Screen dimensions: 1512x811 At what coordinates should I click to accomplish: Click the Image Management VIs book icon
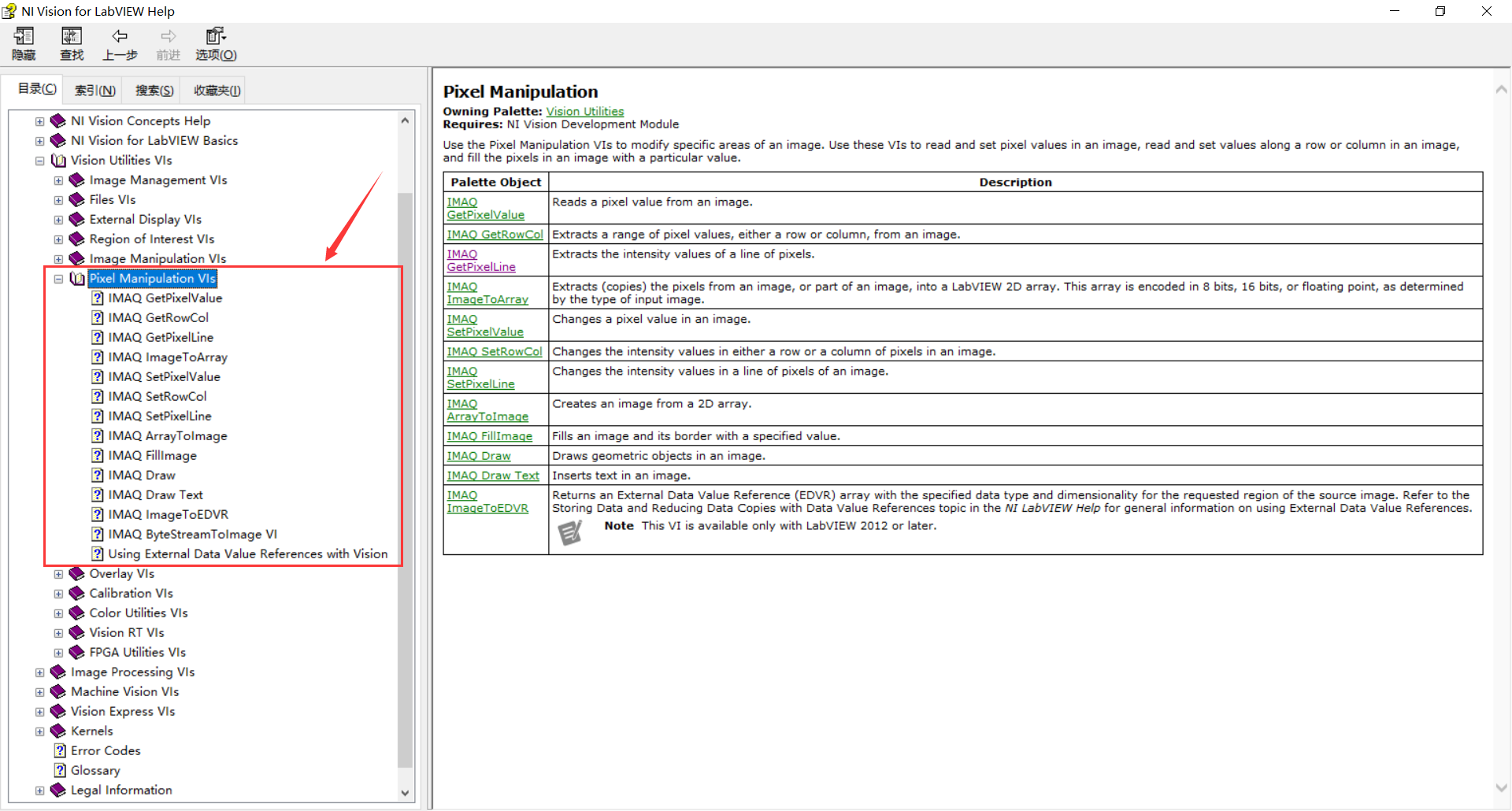pos(77,180)
